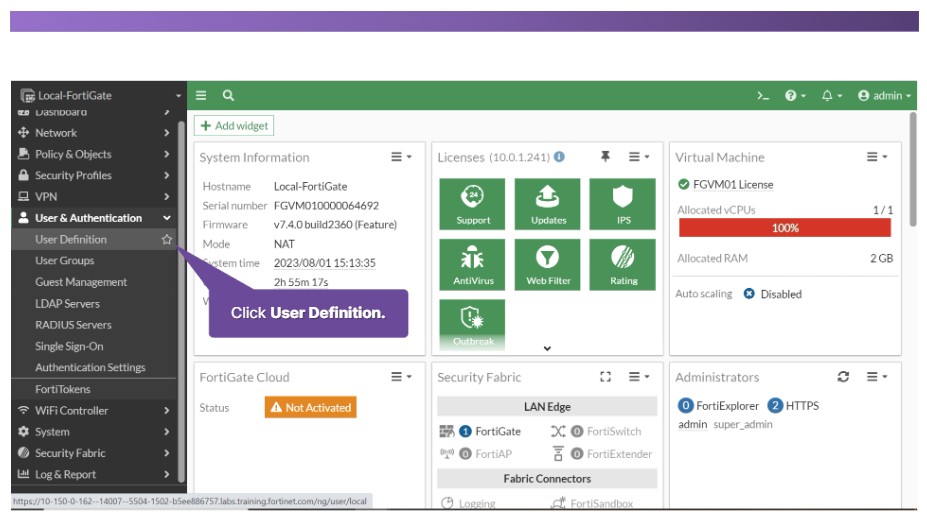Open the System Information widget menu
The width and height of the screenshot is (927, 528).
click(401, 157)
